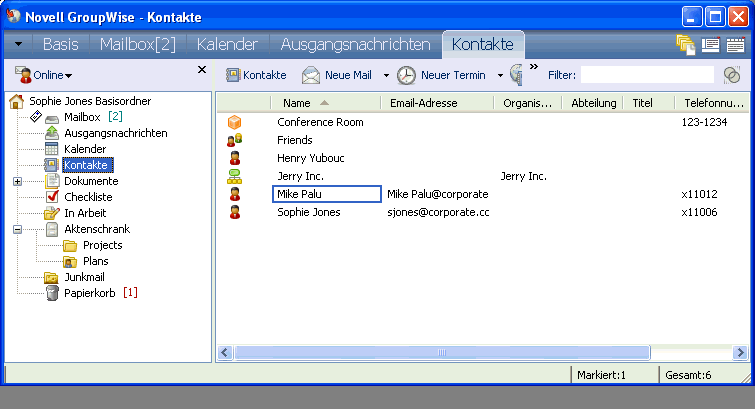Click the Abteilung column header

point(593,103)
